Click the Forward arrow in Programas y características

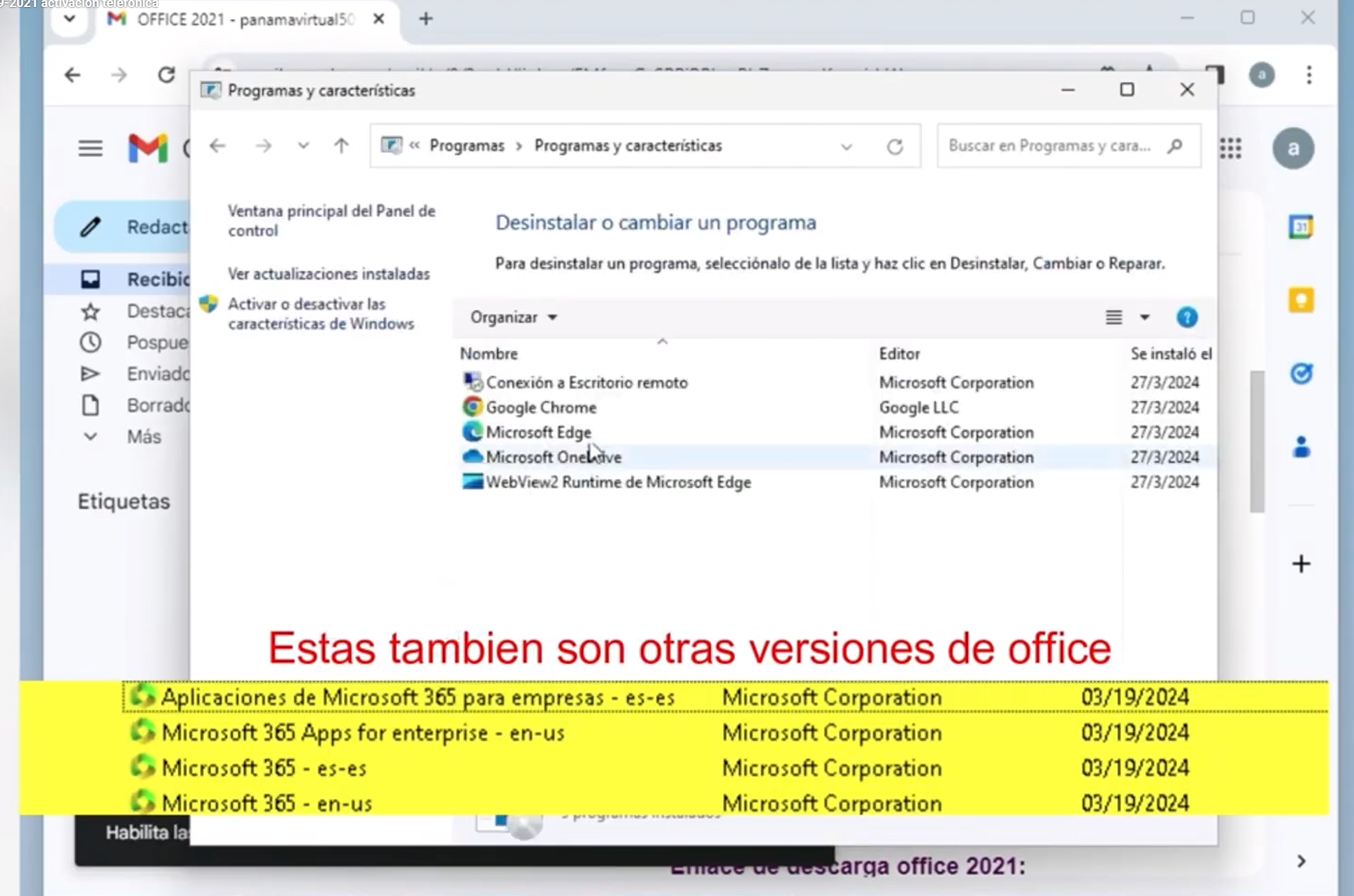click(264, 145)
